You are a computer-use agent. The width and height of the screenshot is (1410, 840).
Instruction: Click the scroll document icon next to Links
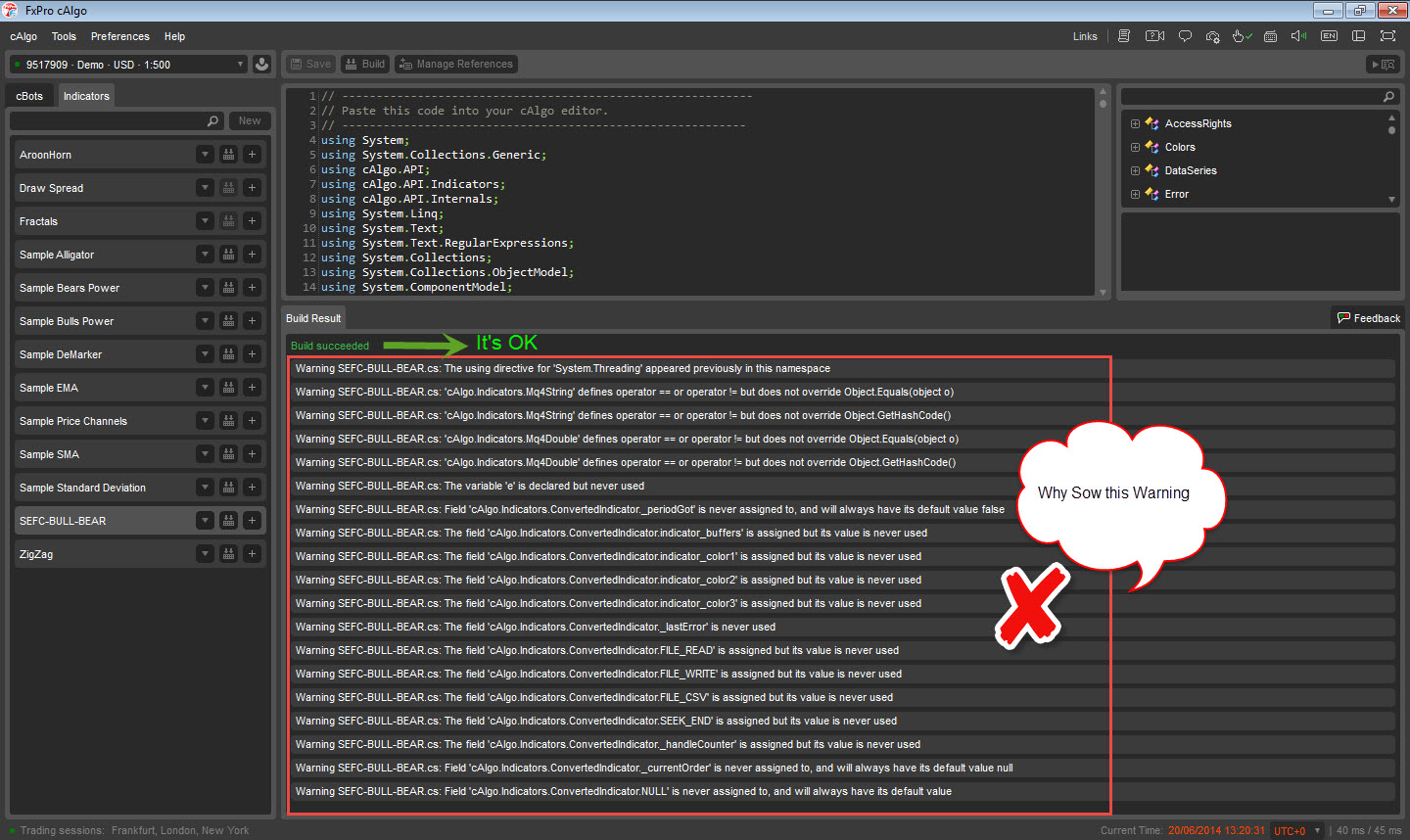tap(1124, 36)
